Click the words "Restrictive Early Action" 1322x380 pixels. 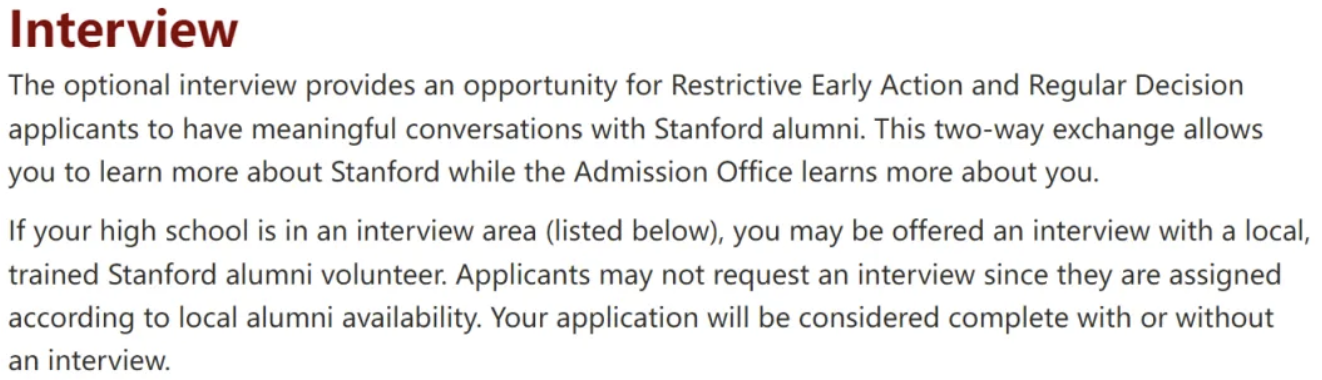[822, 85]
